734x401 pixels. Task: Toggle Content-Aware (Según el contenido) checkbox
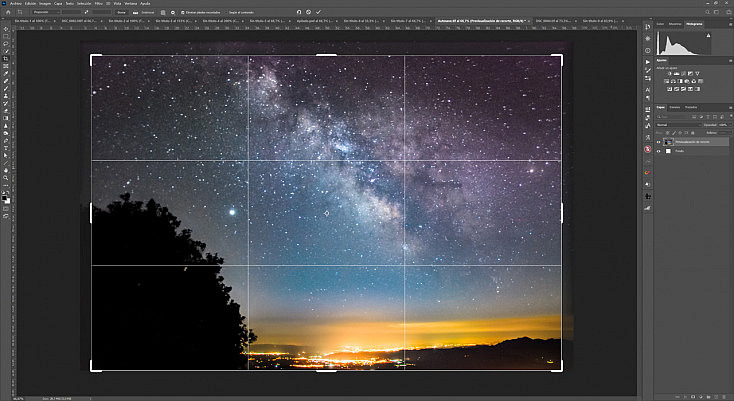tap(226, 13)
